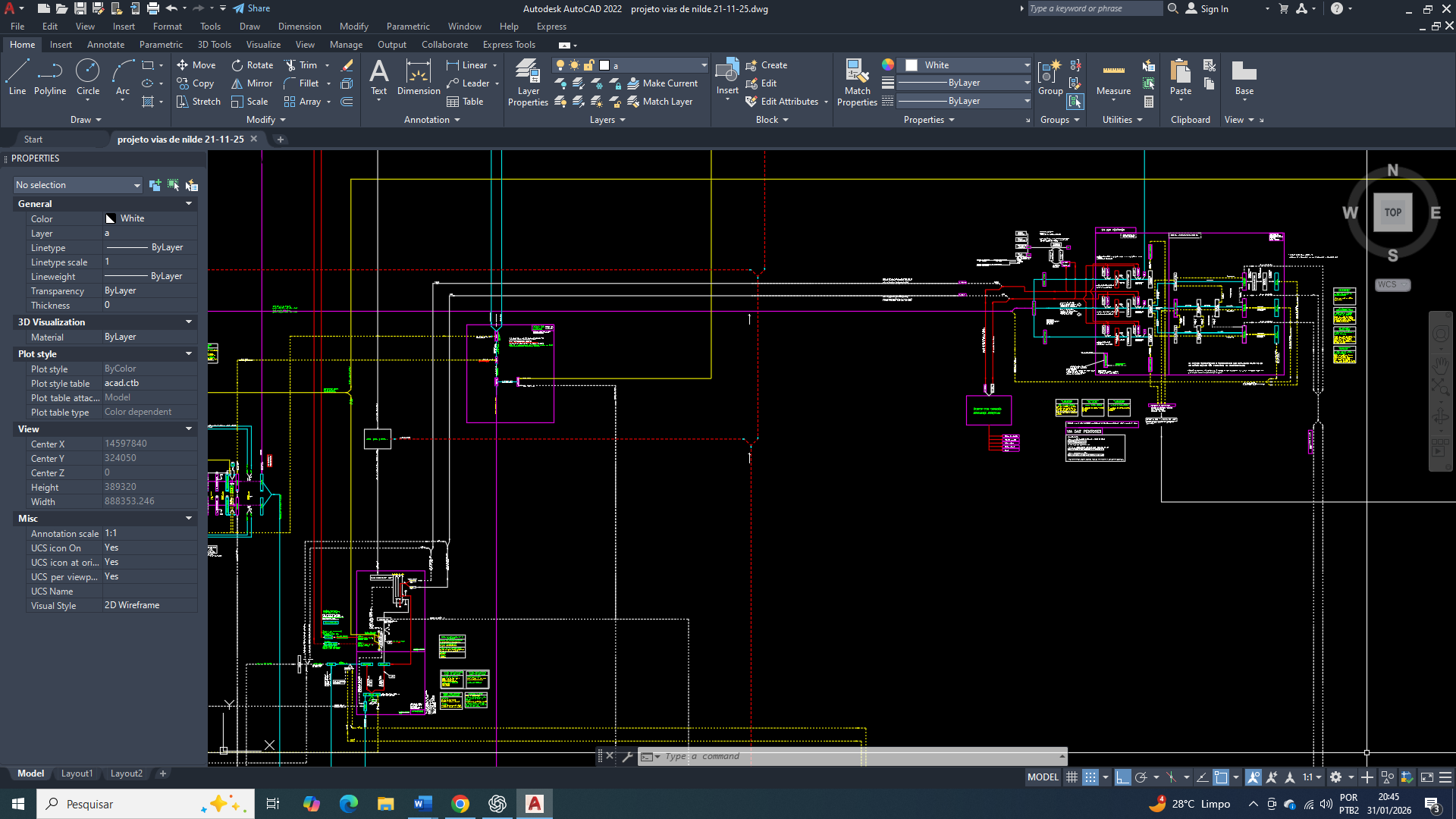Open the layer name dropdown list
Viewport: 1456px width, 819px height.
point(704,65)
